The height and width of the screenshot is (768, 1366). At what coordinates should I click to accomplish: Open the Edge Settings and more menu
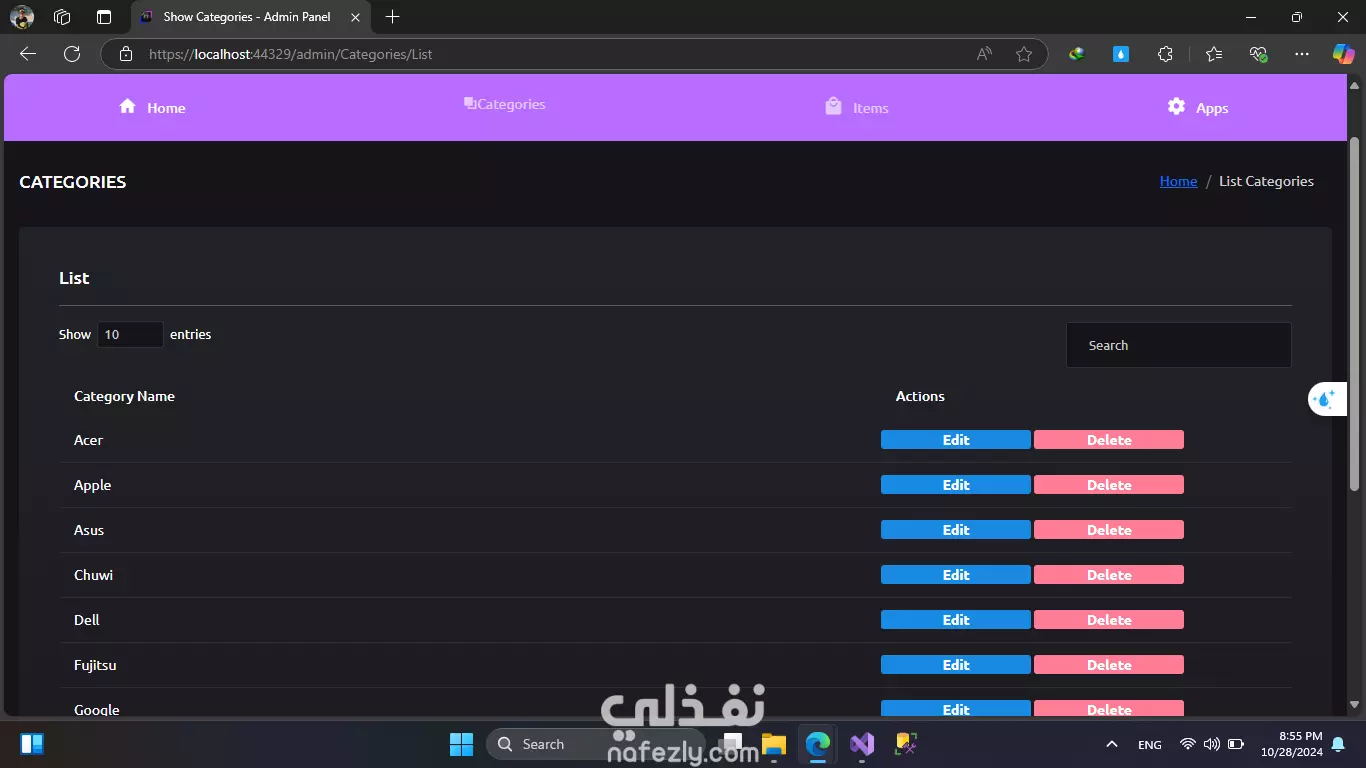(x=1301, y=54)
